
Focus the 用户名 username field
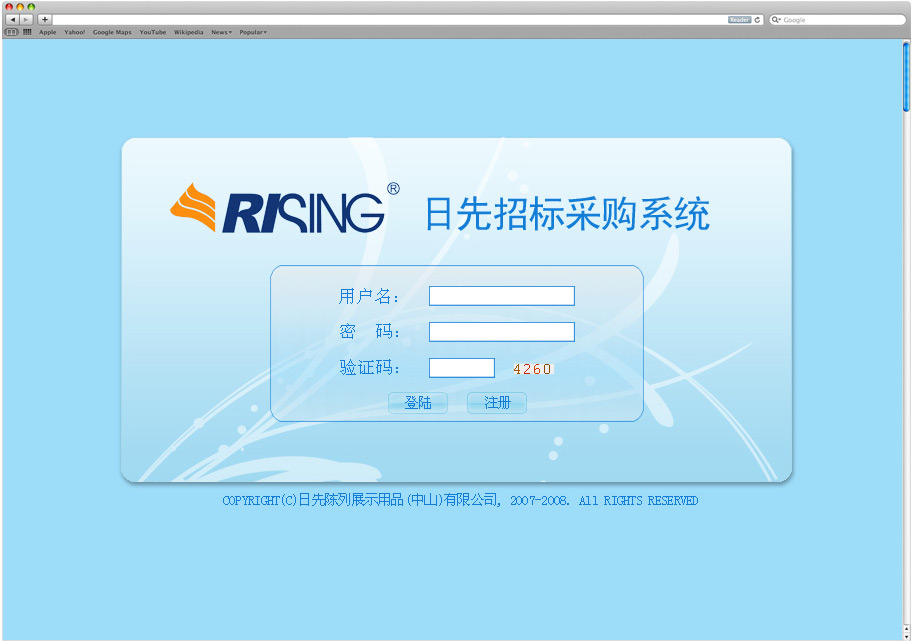click(501, 296)
